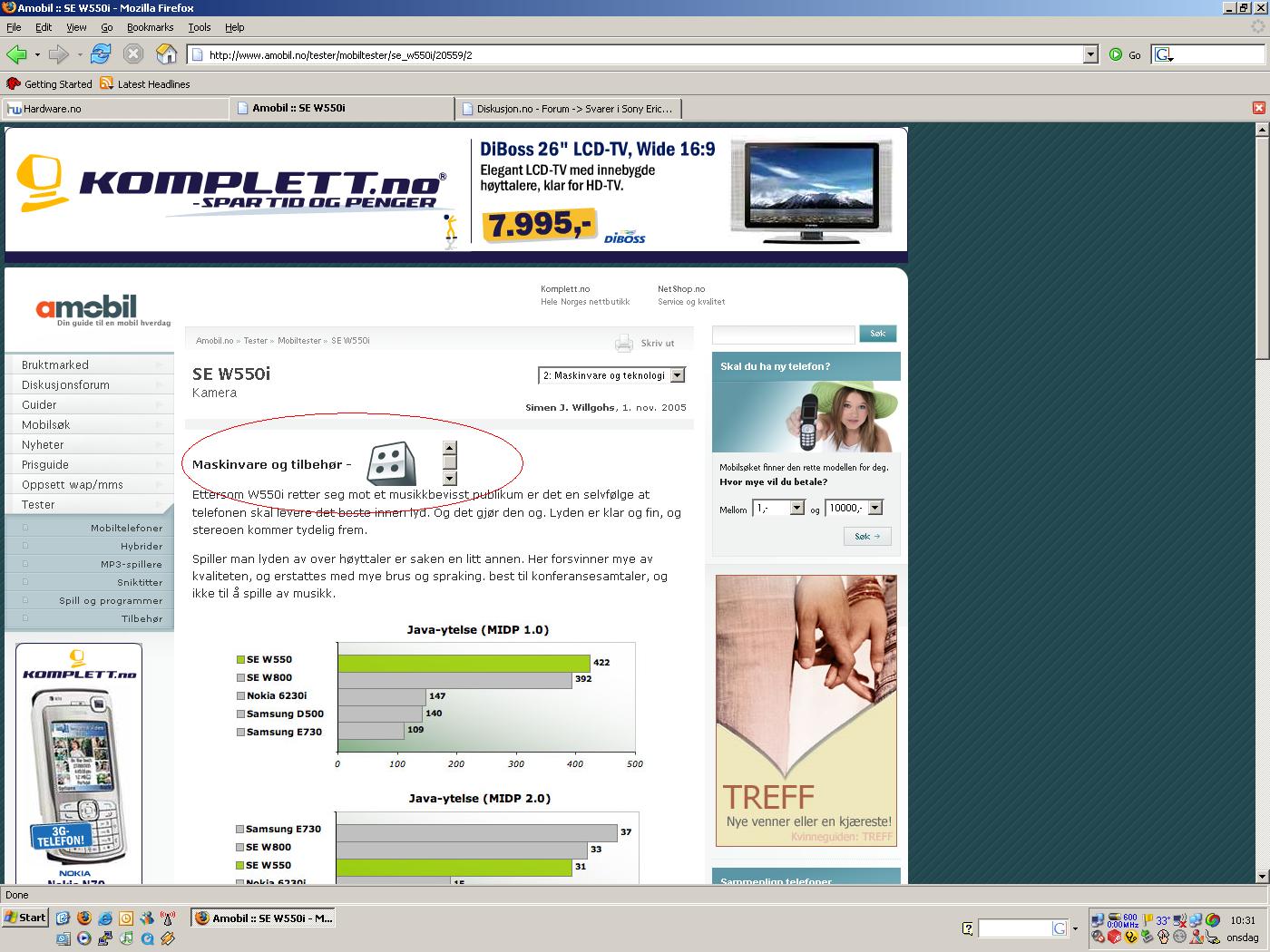
Task: Open the Home page icon
Action: click(167, 54)
